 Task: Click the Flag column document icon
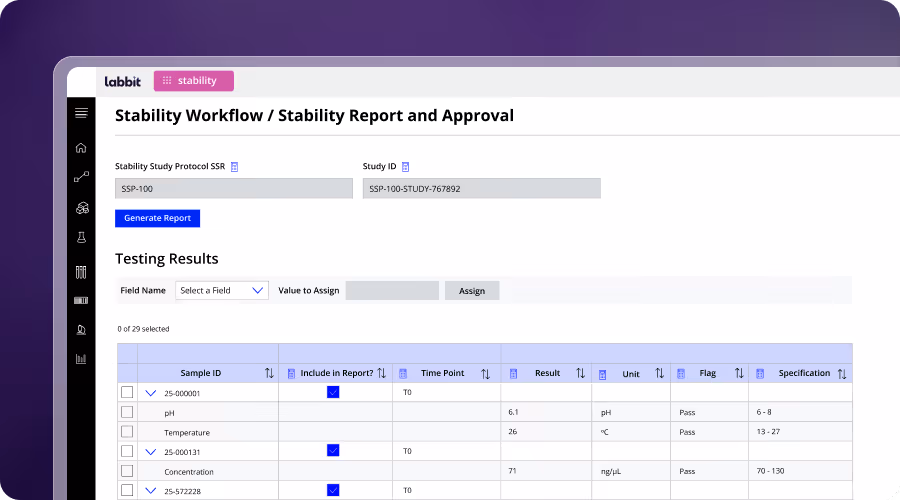[681, 374]
